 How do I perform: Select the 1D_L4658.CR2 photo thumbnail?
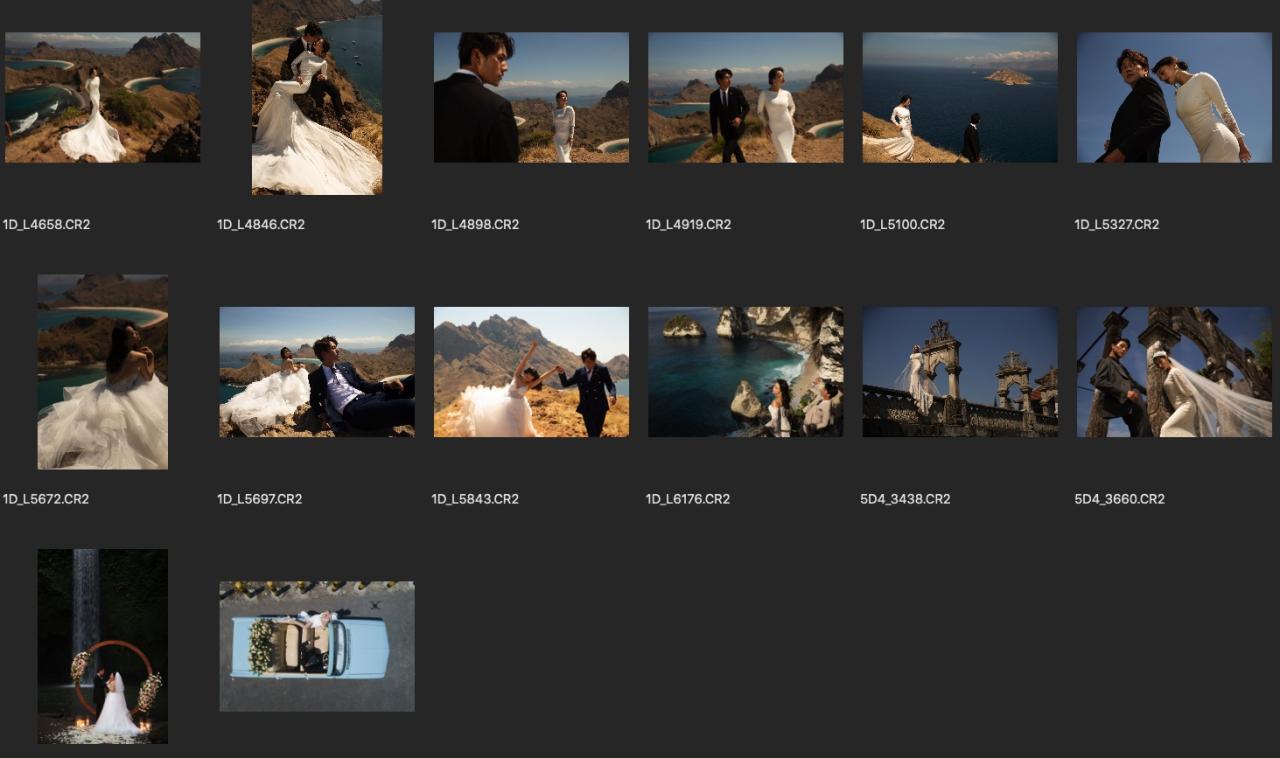[x=102, y=97]
